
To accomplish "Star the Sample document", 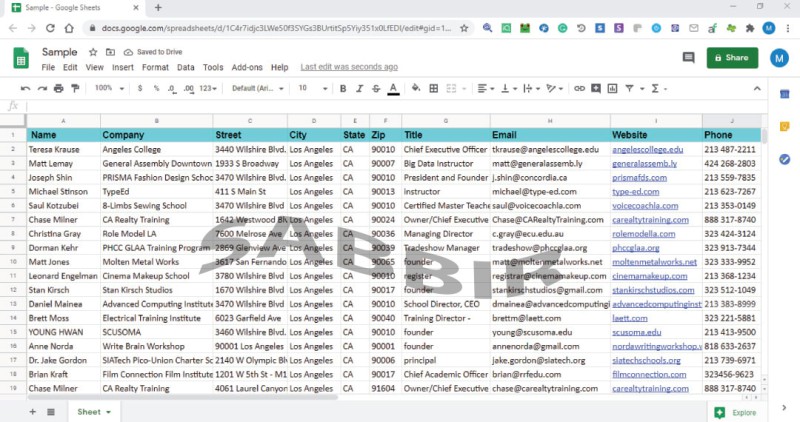I will 93,52.
